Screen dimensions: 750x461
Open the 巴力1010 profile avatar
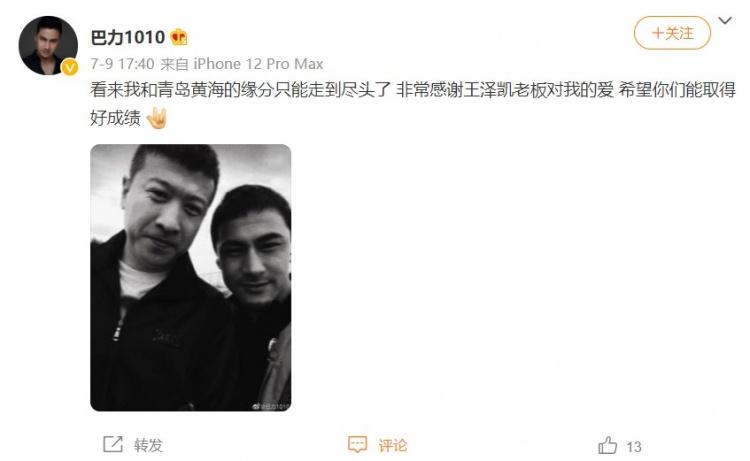coord(48,45)
